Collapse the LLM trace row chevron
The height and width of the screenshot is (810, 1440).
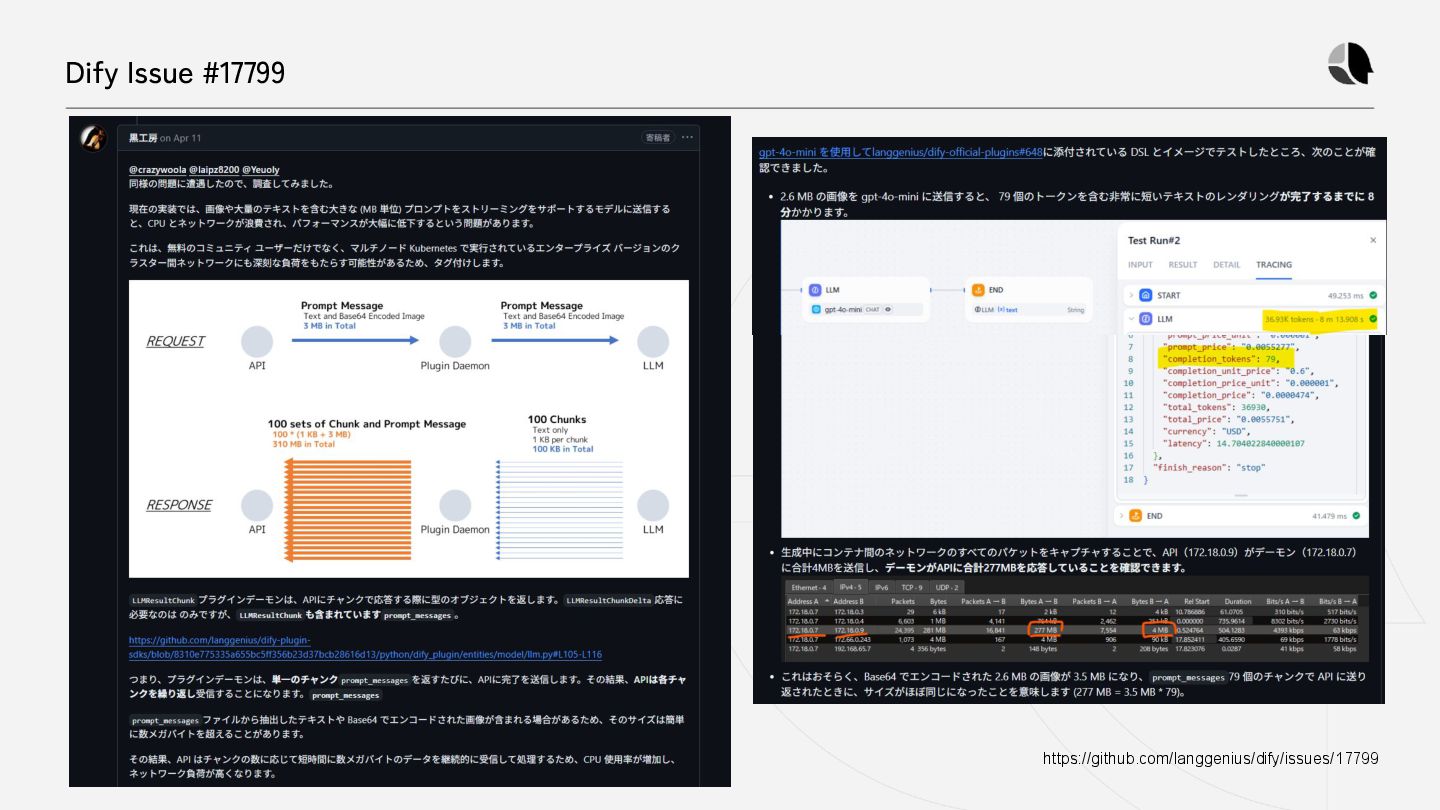(1131, 319)
